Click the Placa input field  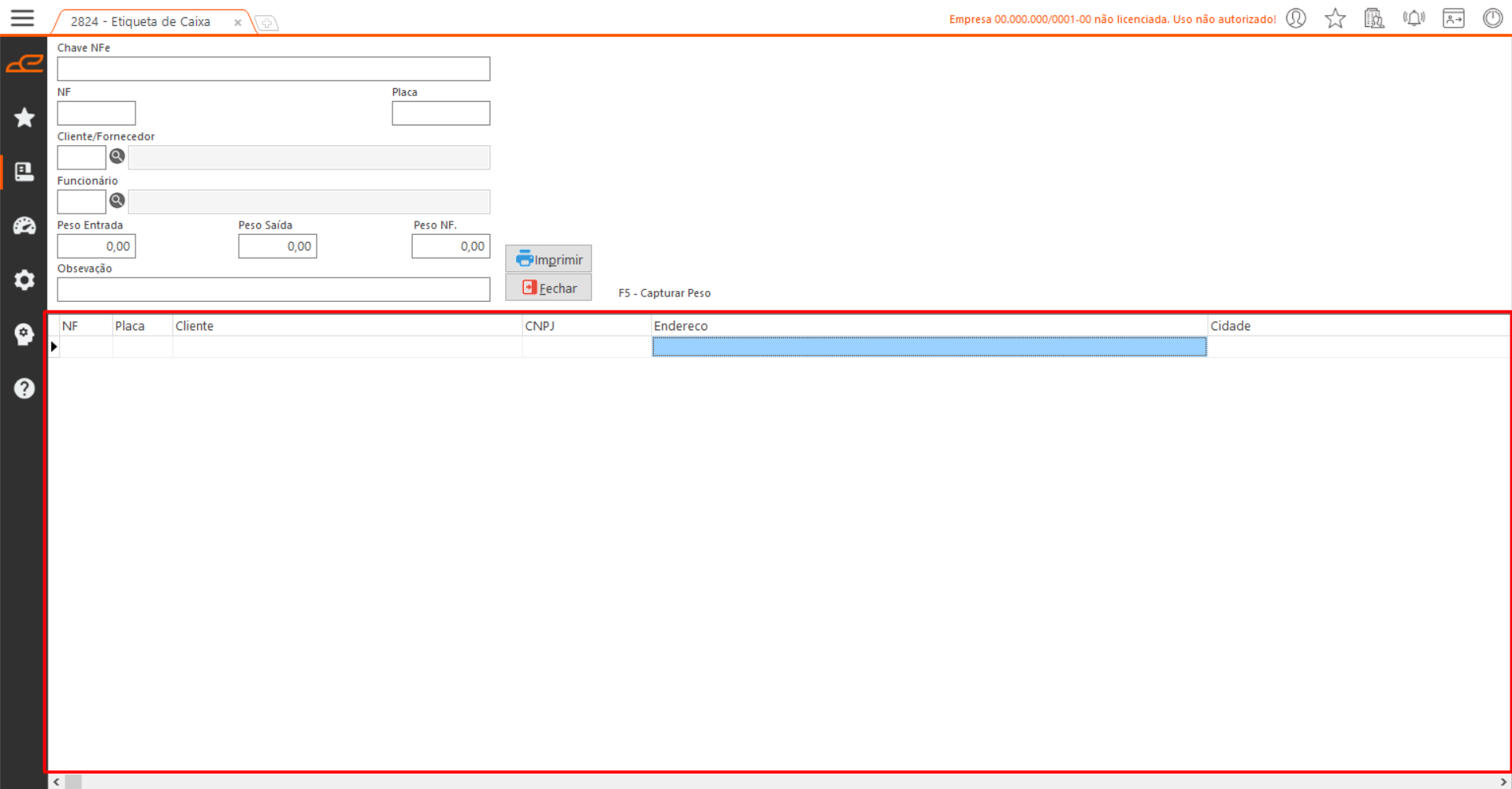440,114
